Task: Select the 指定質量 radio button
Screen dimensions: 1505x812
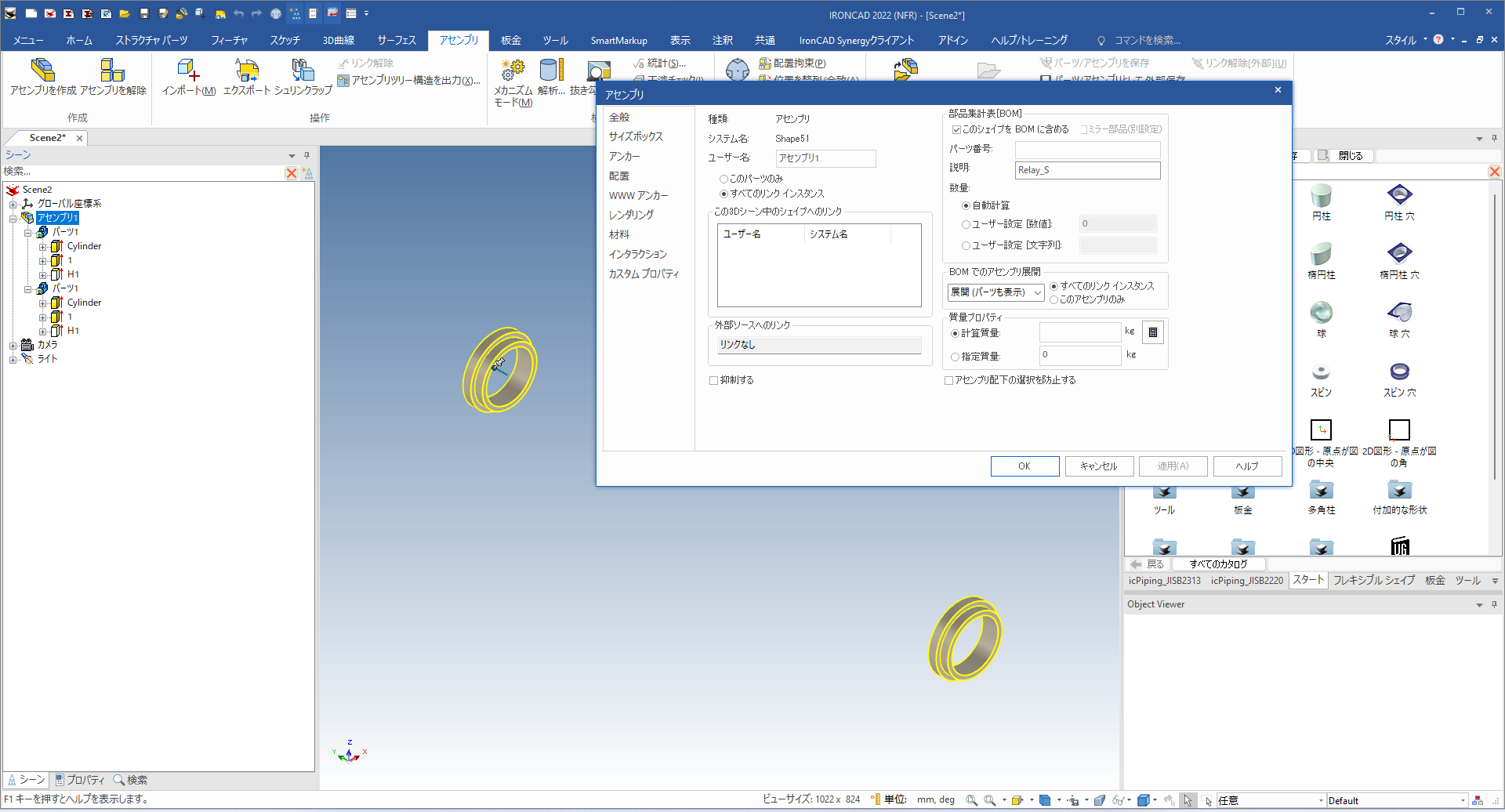Action: click(x=955, y=357)
